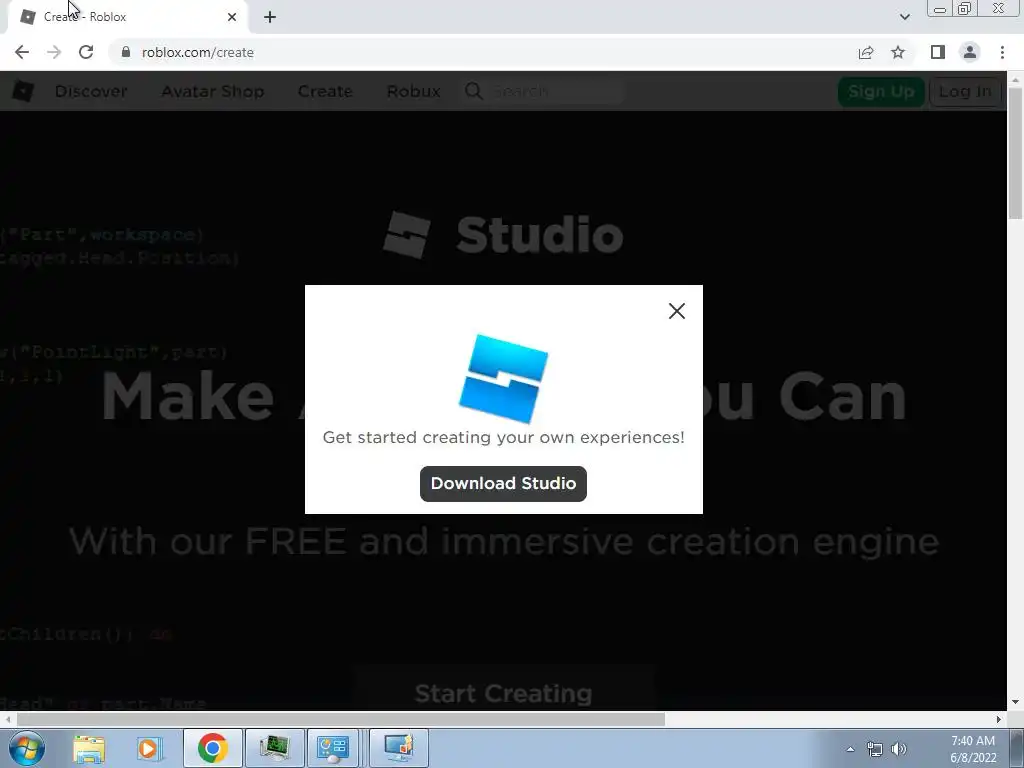Open a new browser tab
The image size is (1024, 768).
(270, 17)
